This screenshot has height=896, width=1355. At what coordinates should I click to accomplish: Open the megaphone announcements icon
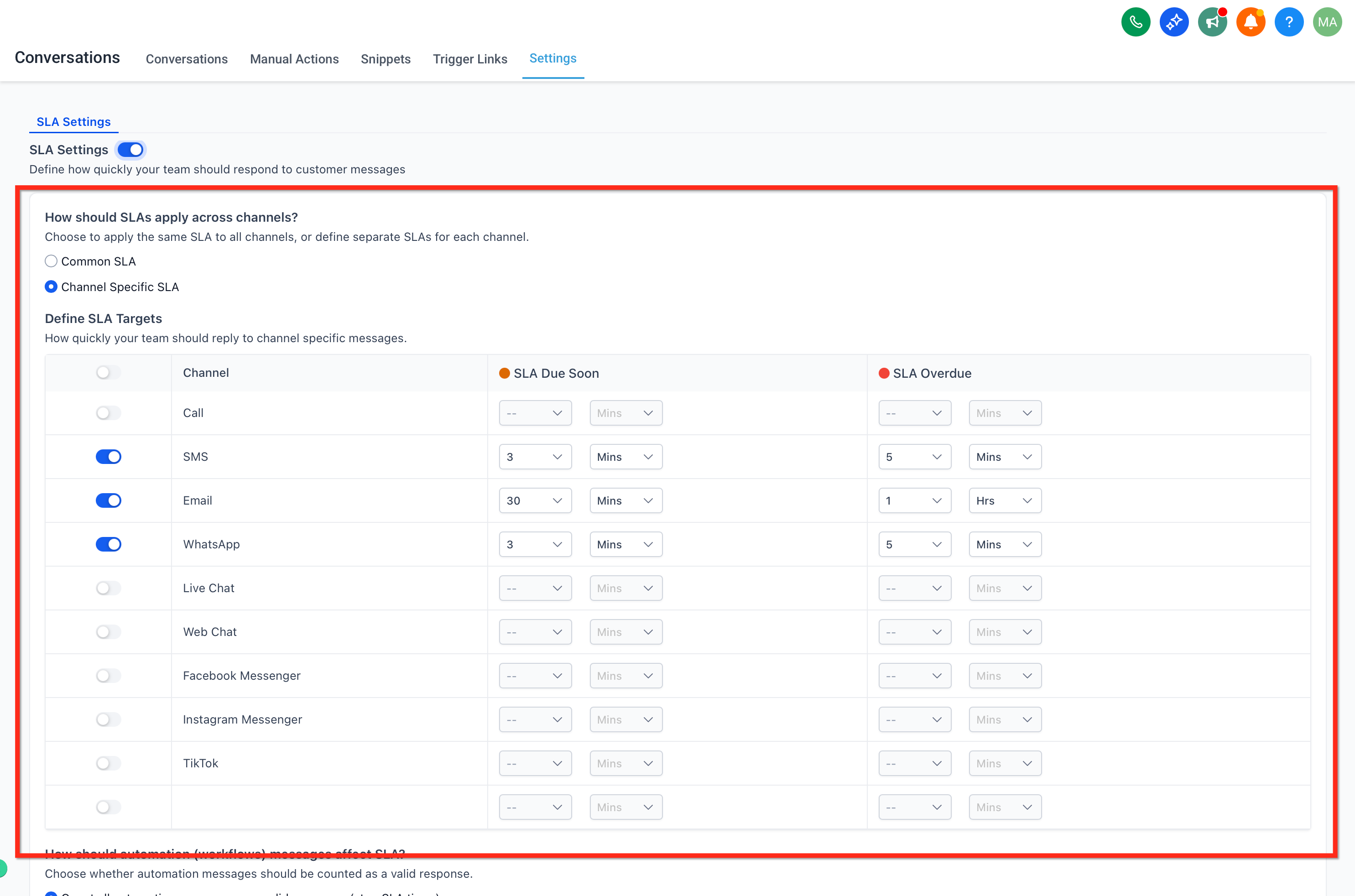(1212, 22)
